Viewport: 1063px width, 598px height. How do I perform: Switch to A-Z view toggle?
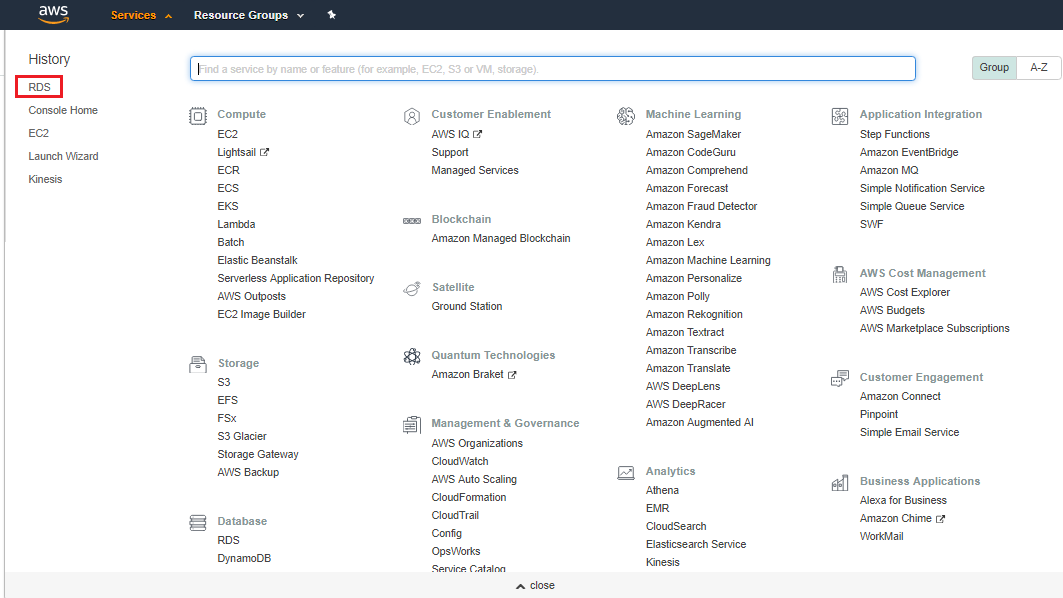click(1039, 68)
